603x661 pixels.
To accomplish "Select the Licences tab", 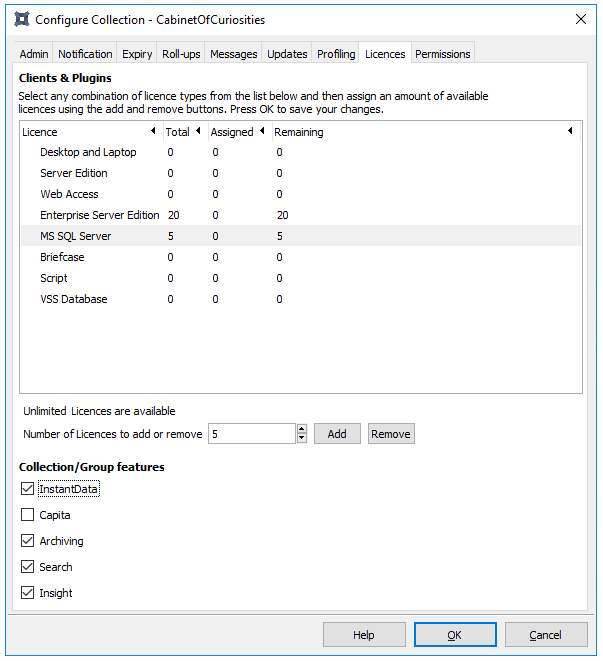I will (x=385, y=54).
